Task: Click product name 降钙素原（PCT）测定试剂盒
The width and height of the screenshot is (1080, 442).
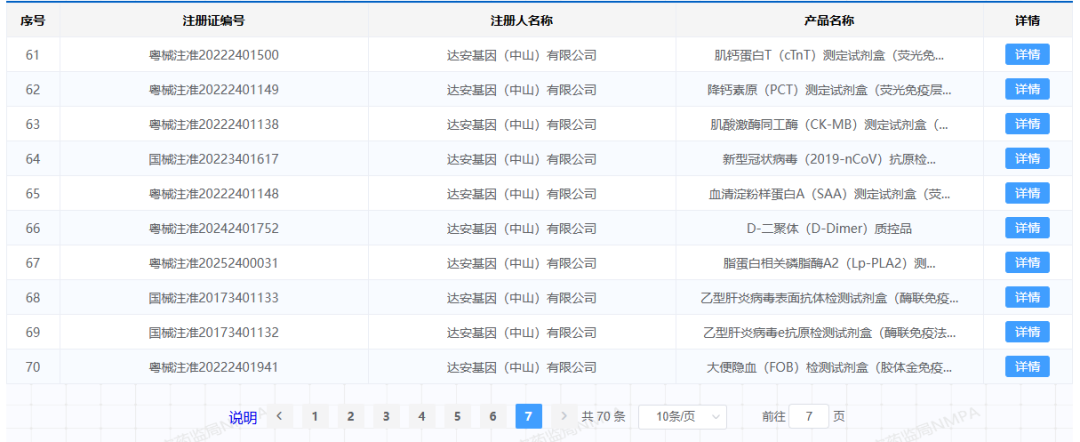Action: pyautogui.click(x=829, y=90)
